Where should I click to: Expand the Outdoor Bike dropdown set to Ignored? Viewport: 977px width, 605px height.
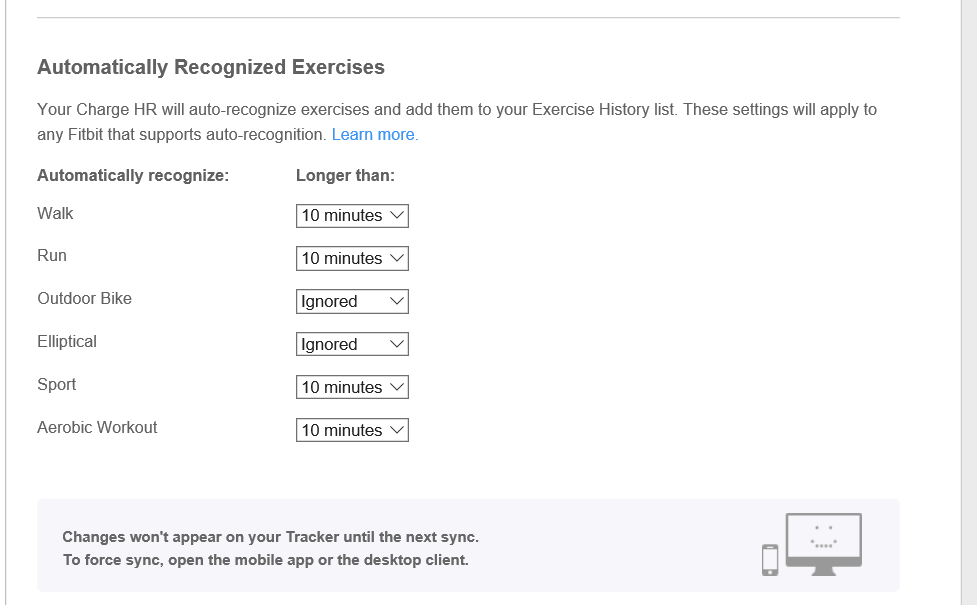pos(352,301)
